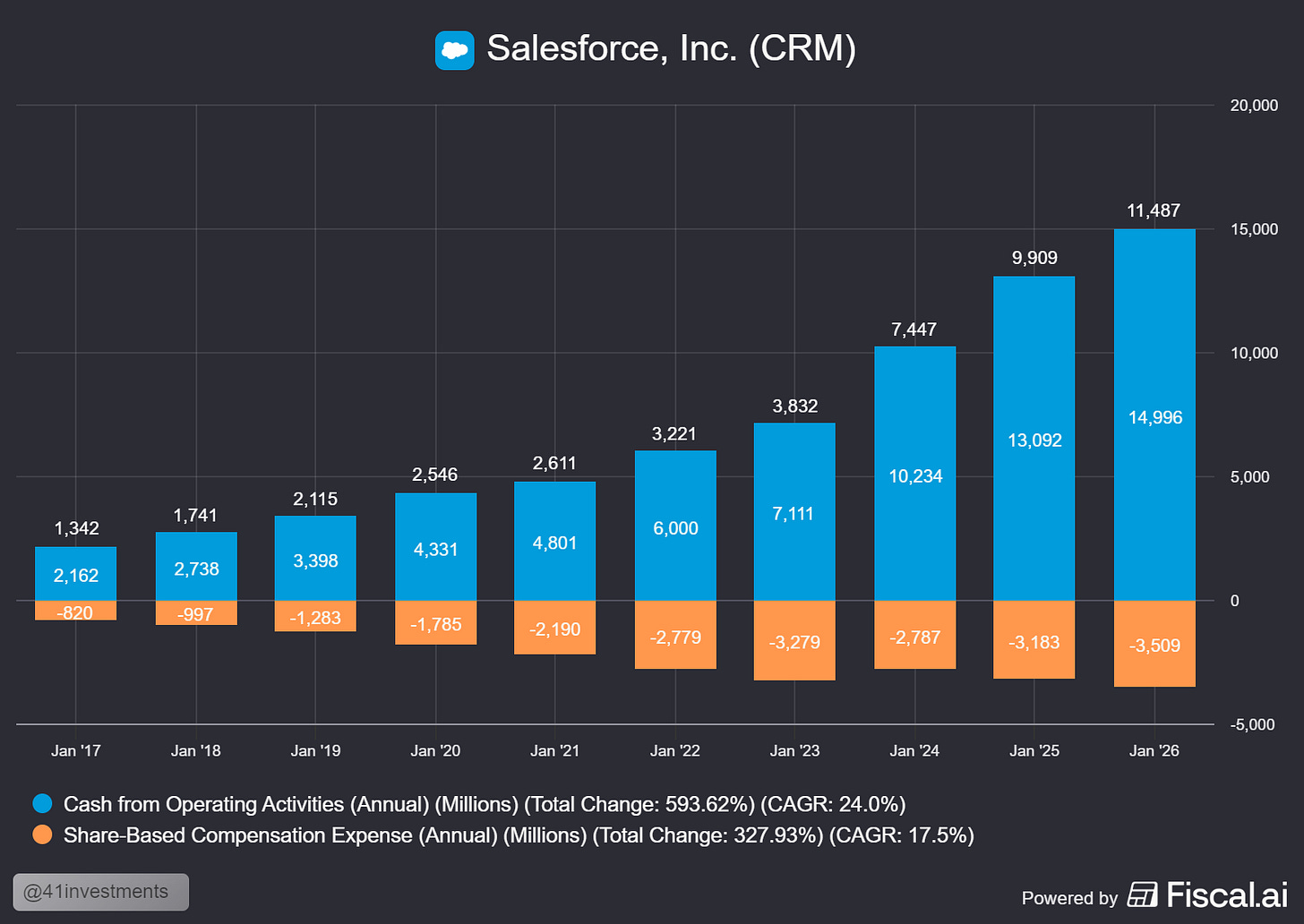Click the "13,092" value in the blue bar
Viewport: 1304px width, 924px height.
(x=1034, y=441)
